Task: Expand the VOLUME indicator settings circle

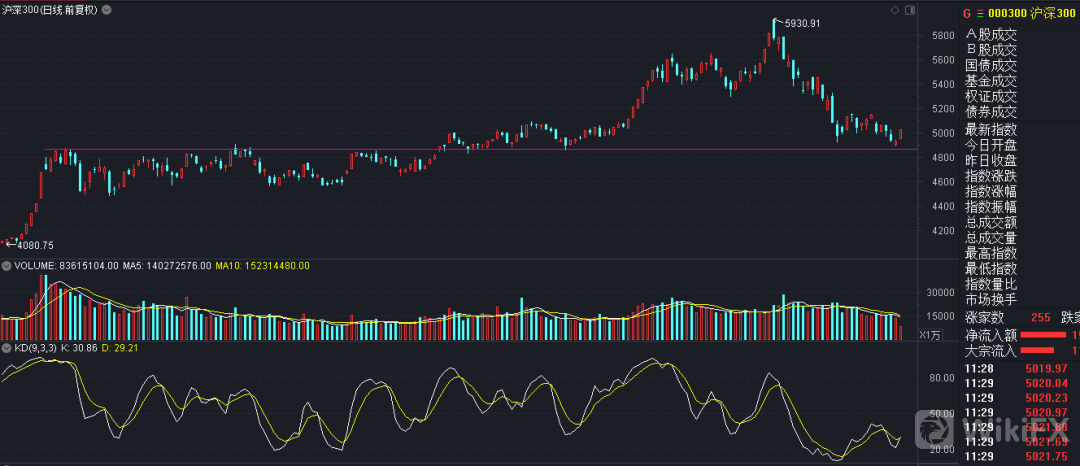Action: click(6, 266)
